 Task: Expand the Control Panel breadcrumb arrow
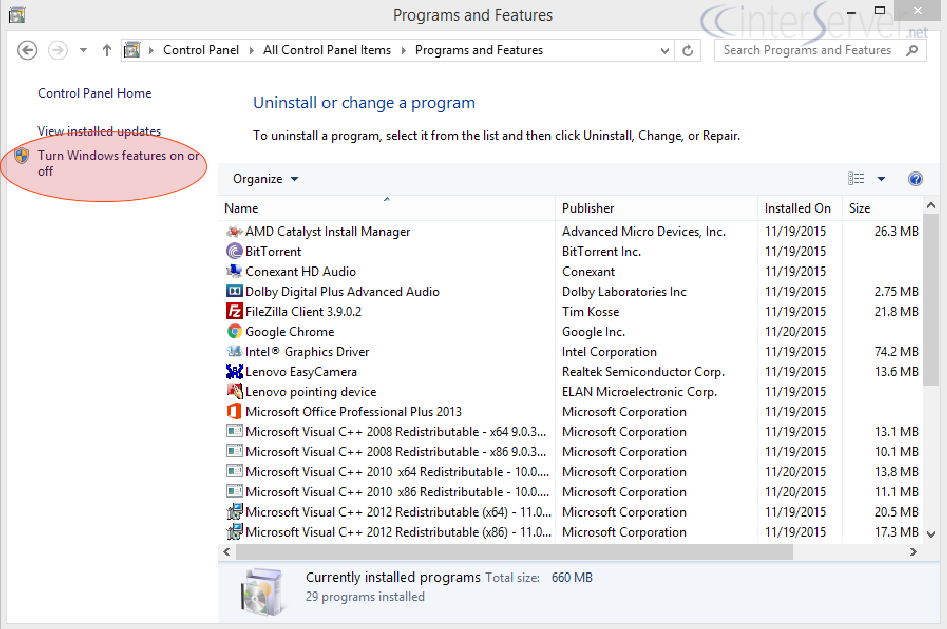(252, 50)
